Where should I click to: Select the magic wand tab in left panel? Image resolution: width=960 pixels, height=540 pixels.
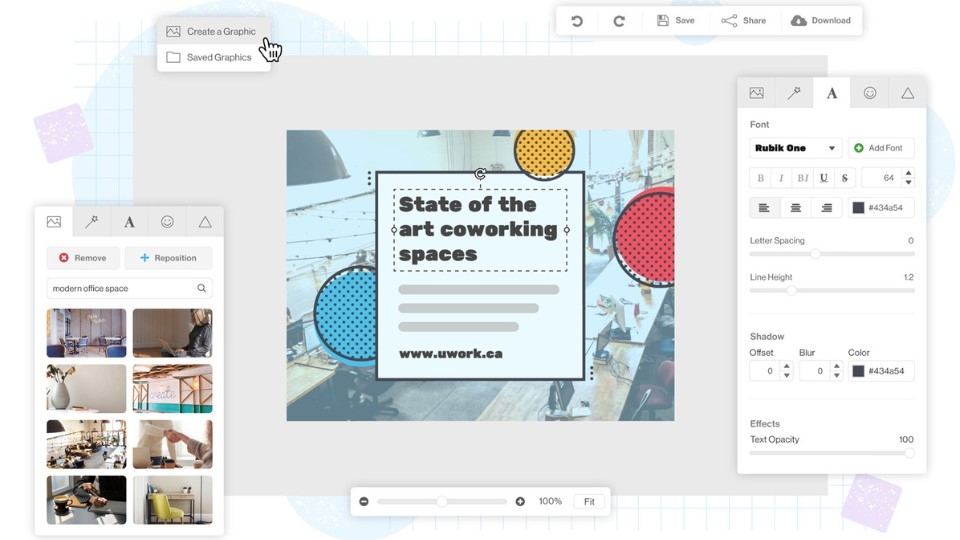pyautogui.click(x=91, y=222)
